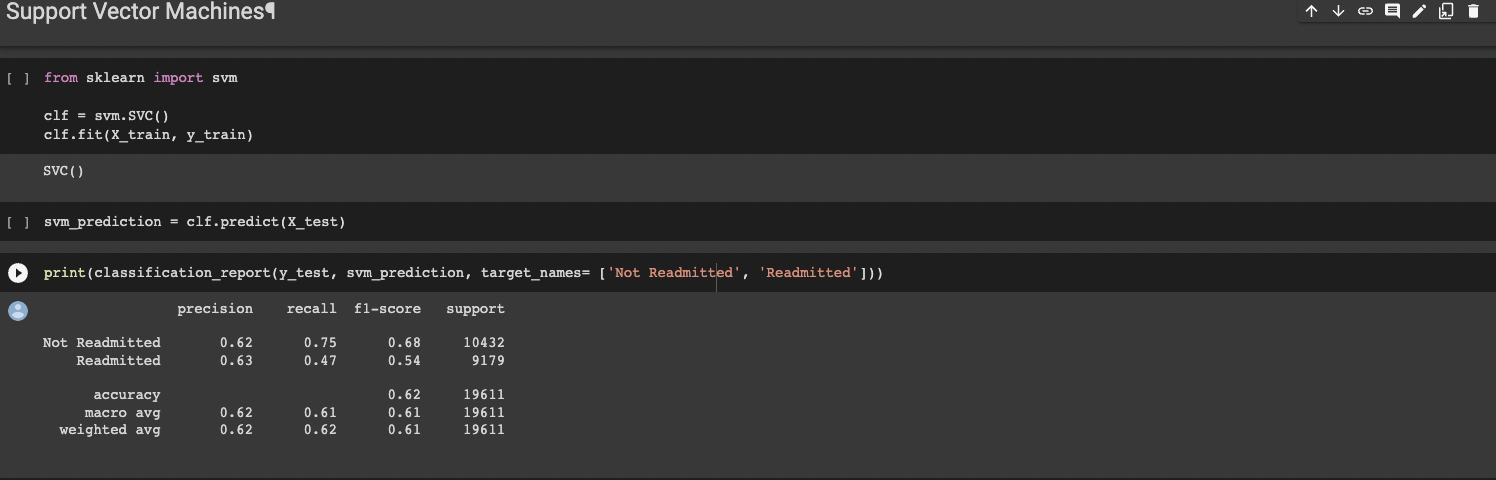1496x480 pixels.
Task: Click the output avatar icon beside the report
Action: pyautogui.click(x=18, y=311)
